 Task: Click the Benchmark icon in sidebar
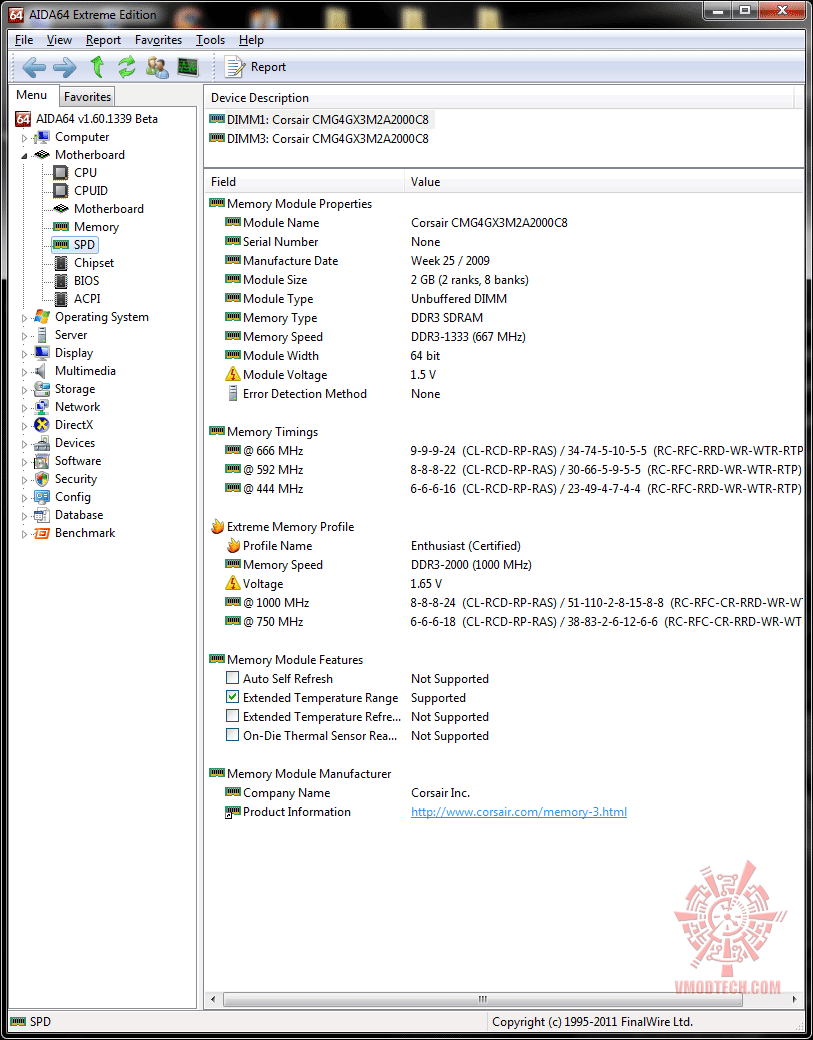tap(42, 533)
